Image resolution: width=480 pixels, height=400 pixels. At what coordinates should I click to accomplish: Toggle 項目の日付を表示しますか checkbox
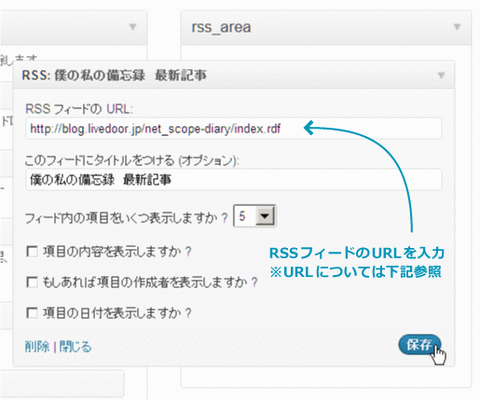click(x=32, y=313)
